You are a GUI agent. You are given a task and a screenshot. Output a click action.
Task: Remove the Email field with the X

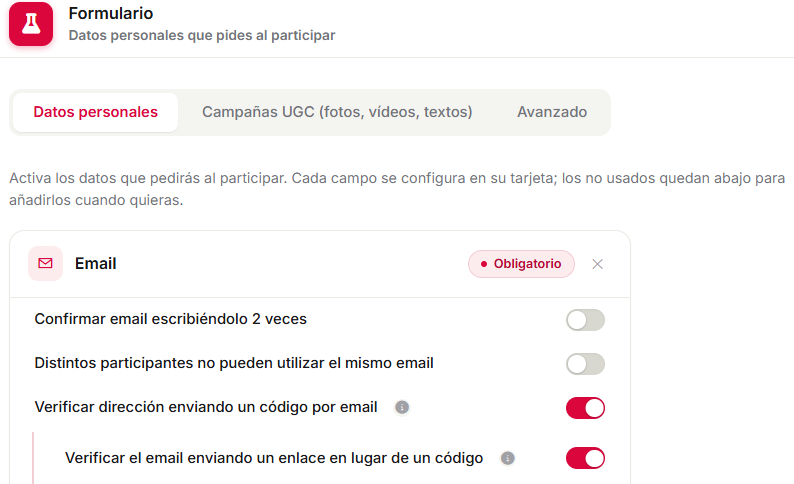pyautogui.click(x=598, y=264)
